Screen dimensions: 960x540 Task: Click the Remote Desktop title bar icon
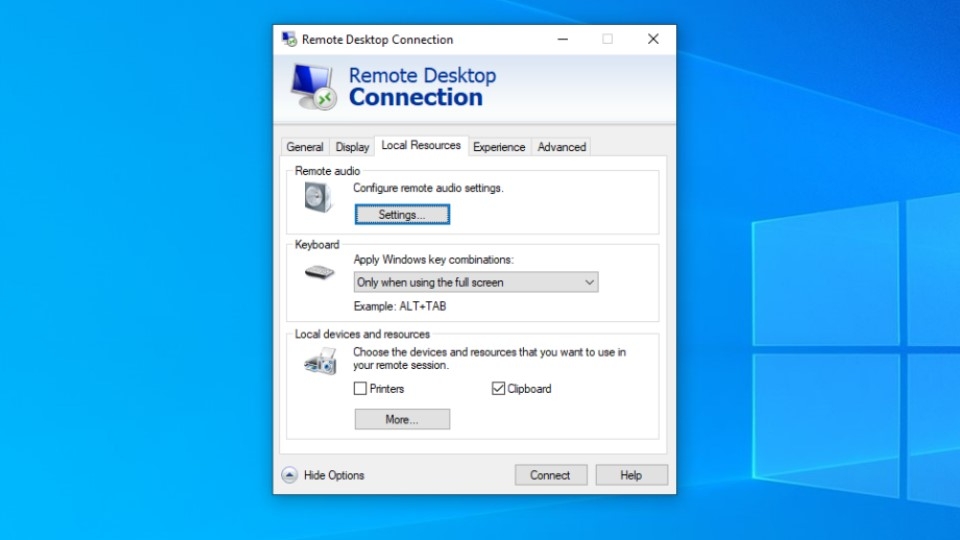pos(289,39)
